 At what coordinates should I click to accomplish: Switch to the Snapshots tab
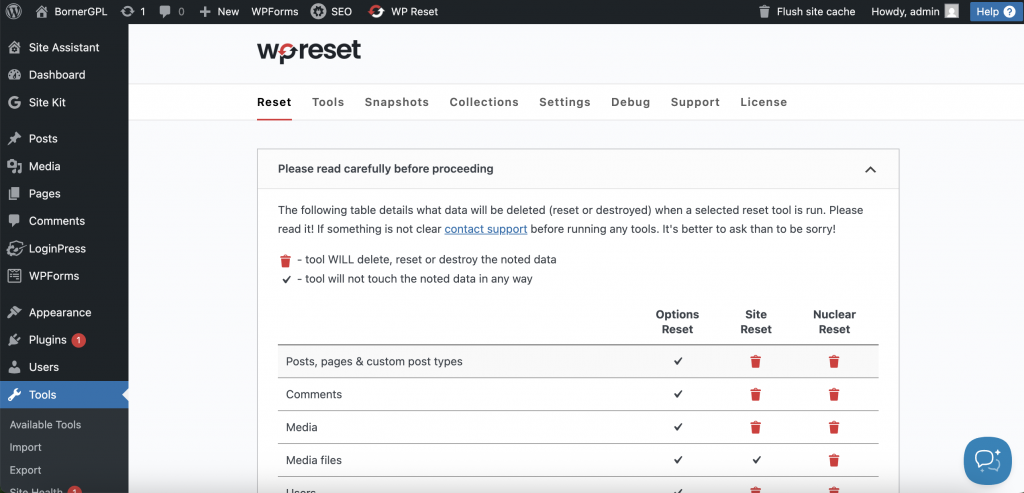(x=397, y=102)
